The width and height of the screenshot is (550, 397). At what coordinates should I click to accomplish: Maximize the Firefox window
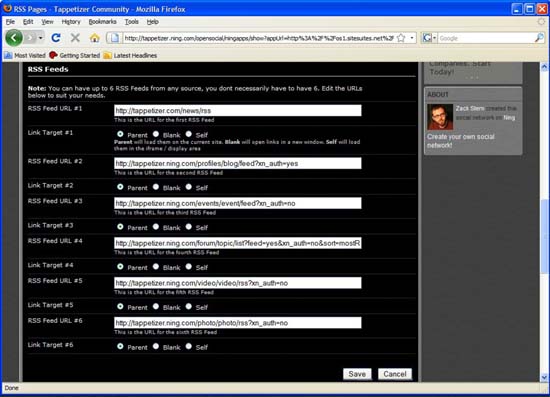pyautogui.click(x=530, y=9)
